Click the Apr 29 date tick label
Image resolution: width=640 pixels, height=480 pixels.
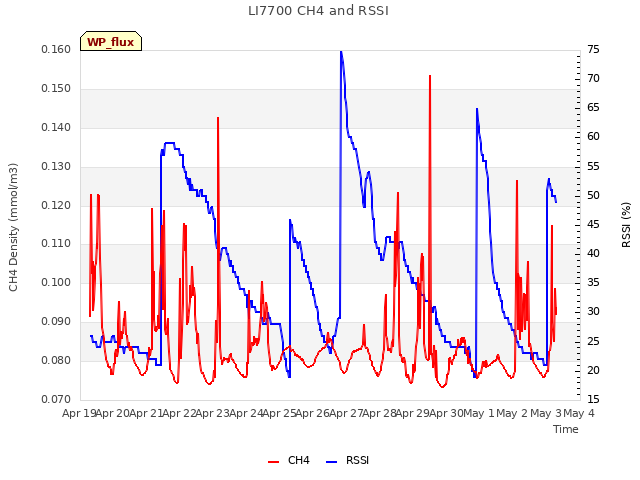413,413
